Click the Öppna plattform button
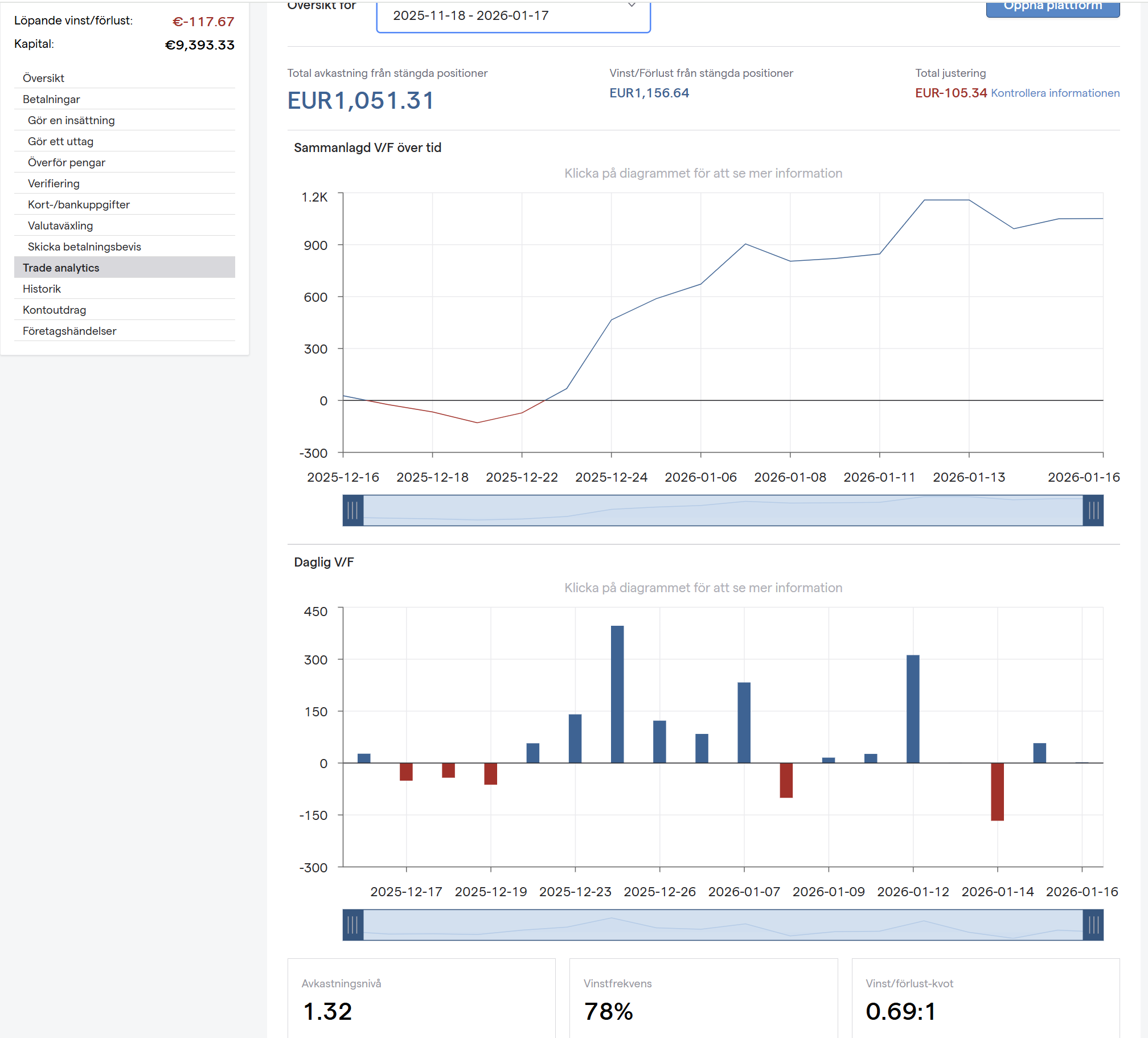The image size is (1148, 1038). [1052, 8]
